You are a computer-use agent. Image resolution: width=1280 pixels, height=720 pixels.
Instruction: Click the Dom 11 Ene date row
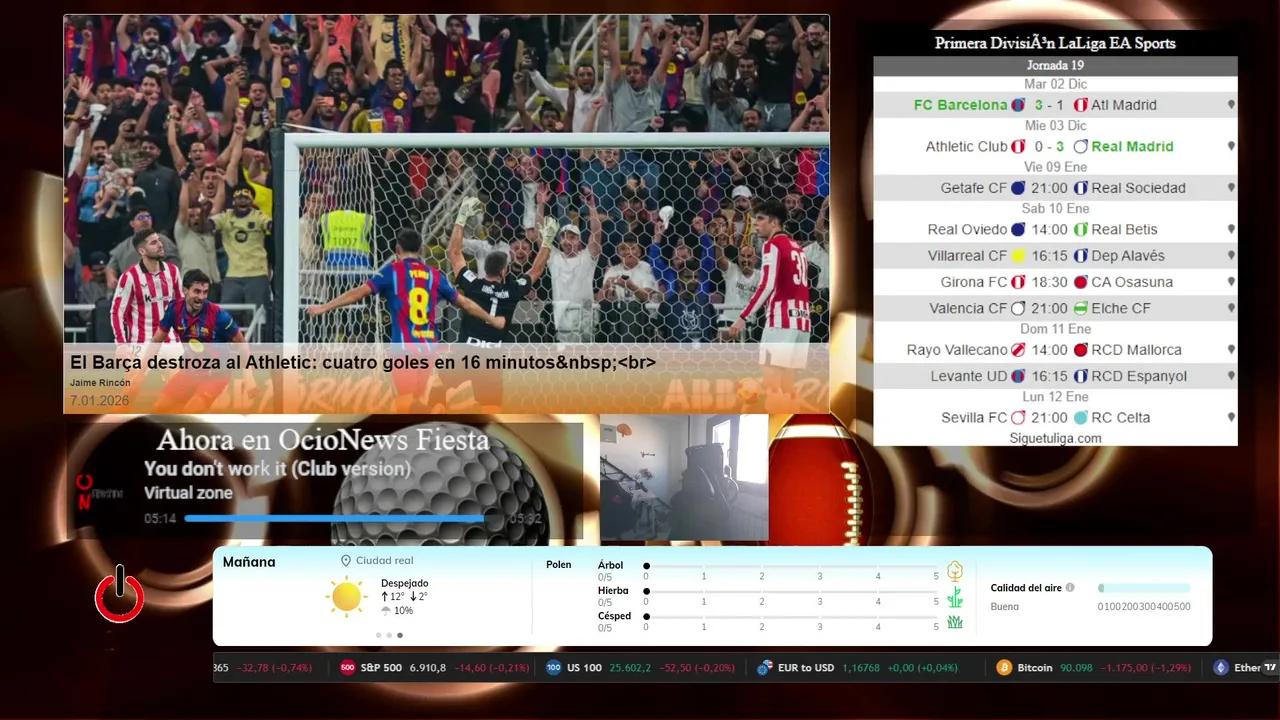(x=1055, y=329)
